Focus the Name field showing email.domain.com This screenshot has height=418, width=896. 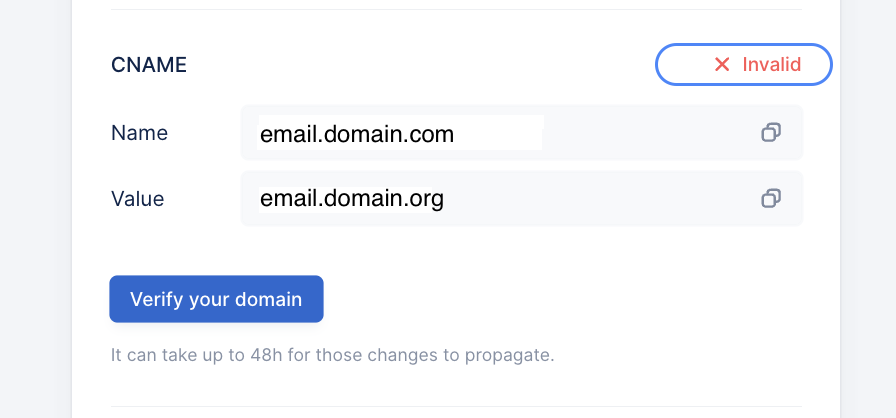tap(522, 132)
